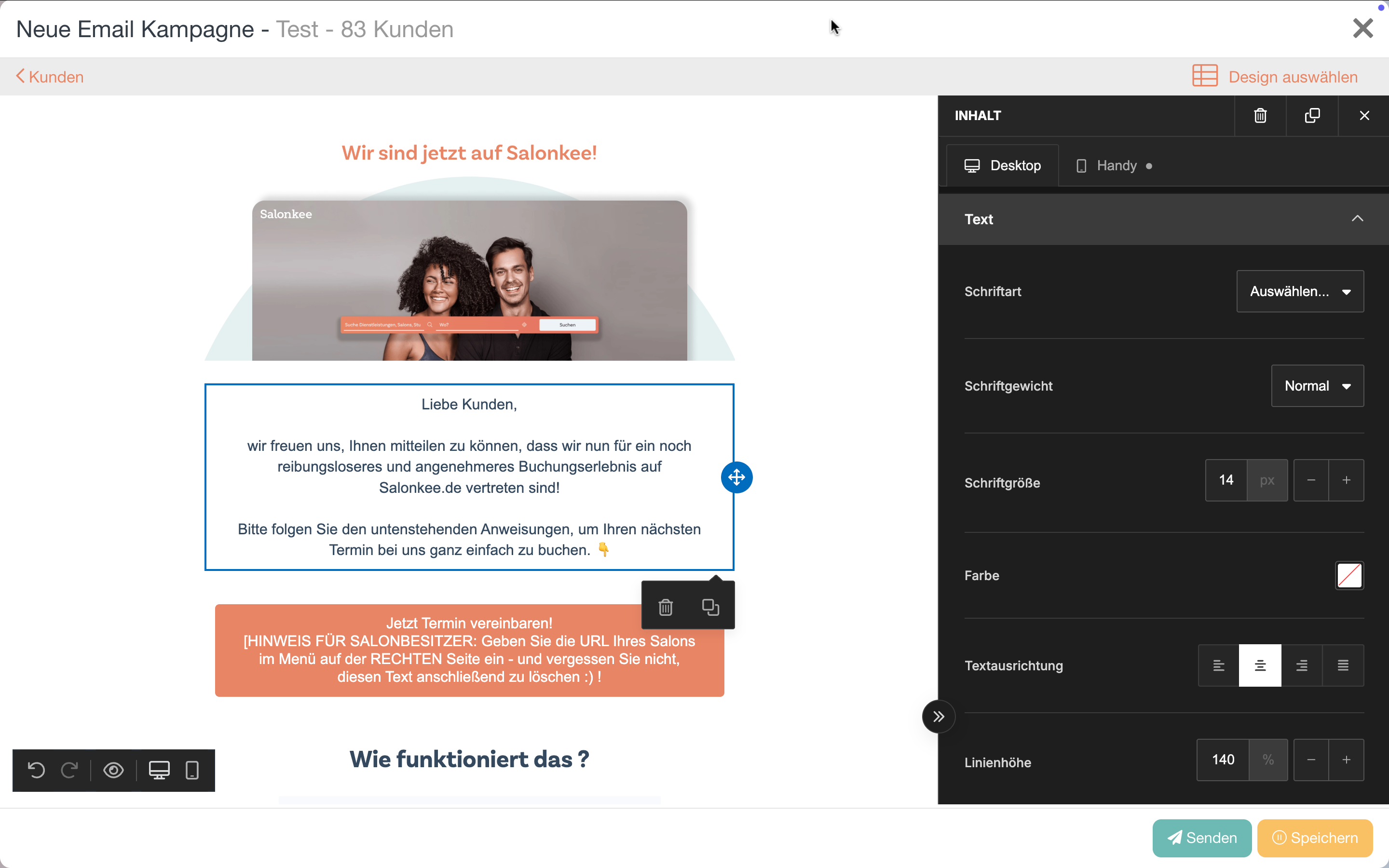Select justify text alignment
The width and height of the screenshot is (1389, 868).
point(1343,665)
